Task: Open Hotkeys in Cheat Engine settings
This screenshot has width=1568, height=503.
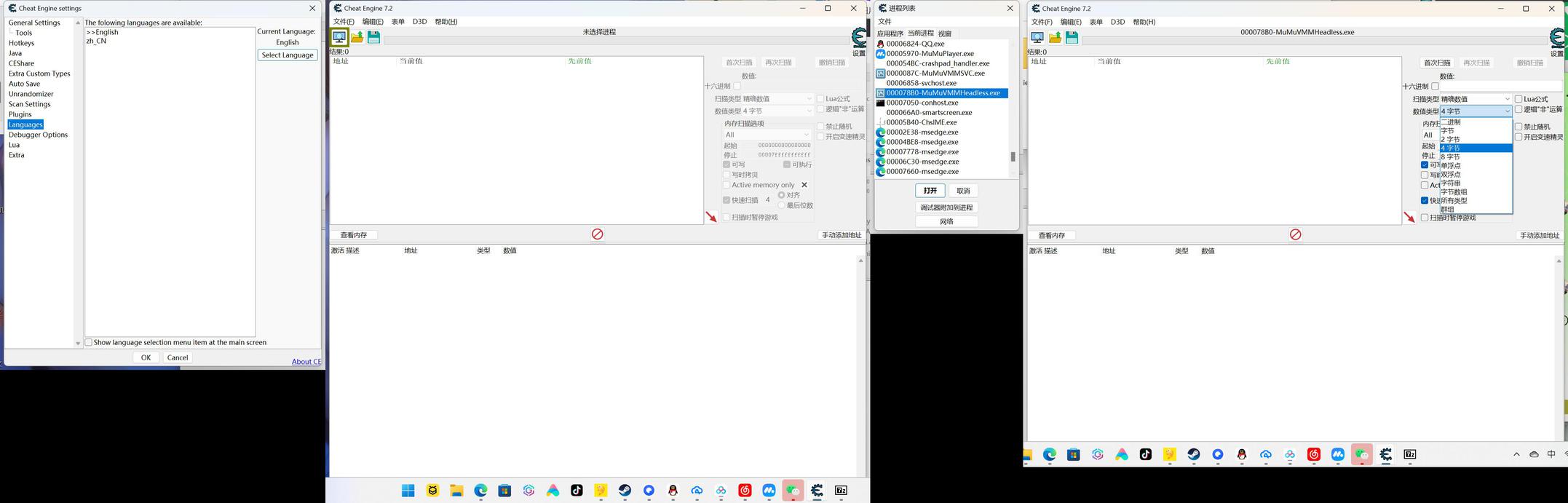Action: [x=21, y=43]
